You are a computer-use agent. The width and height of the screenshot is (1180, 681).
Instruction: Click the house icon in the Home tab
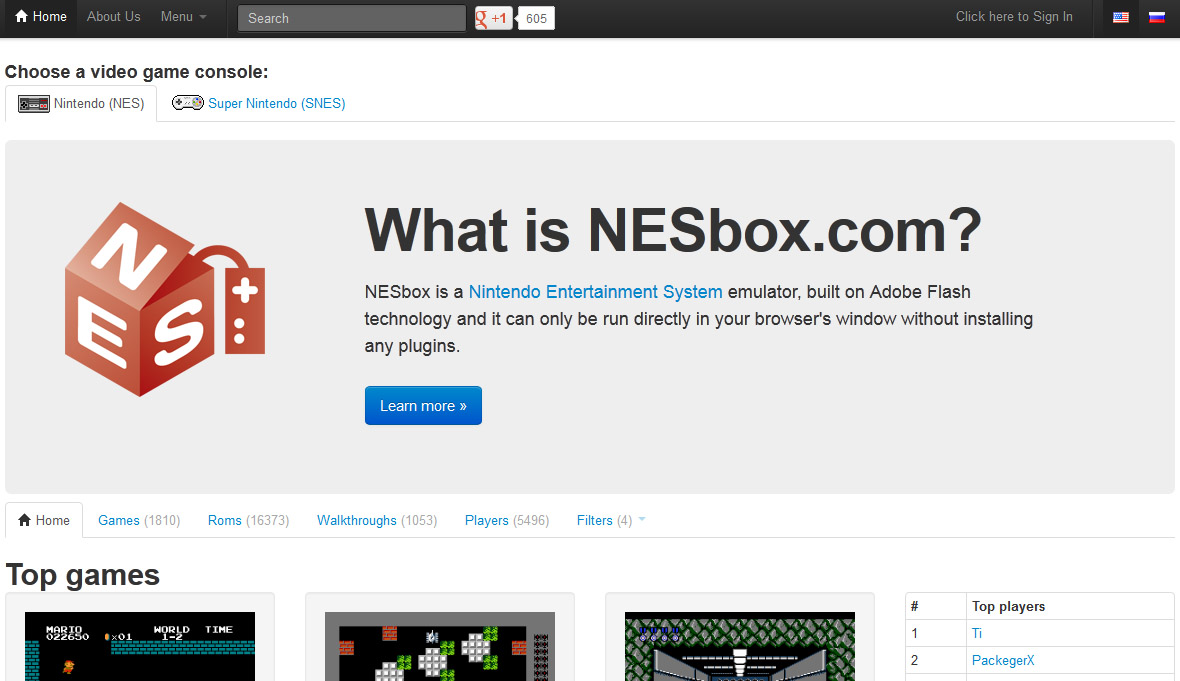point(25,520)
